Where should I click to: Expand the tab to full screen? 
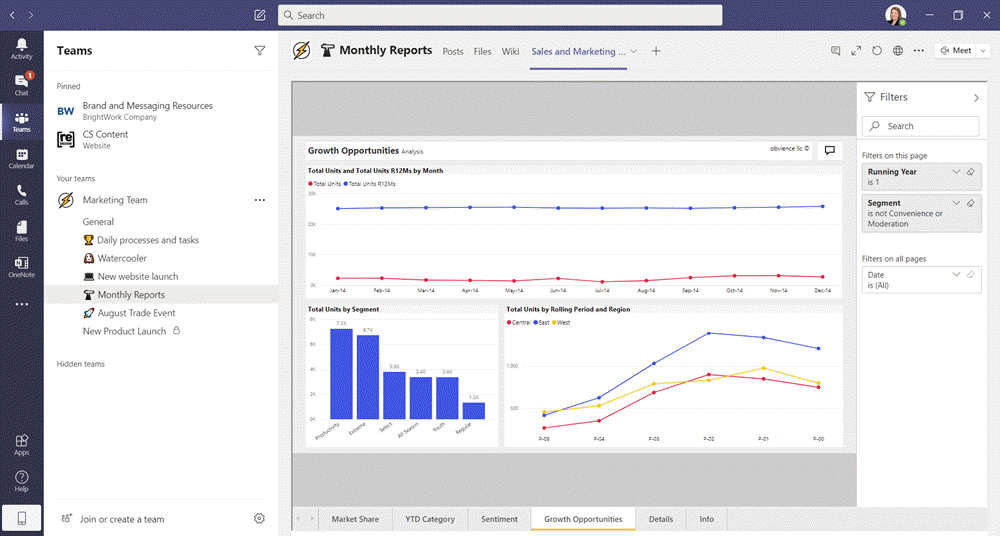[856, 51]
